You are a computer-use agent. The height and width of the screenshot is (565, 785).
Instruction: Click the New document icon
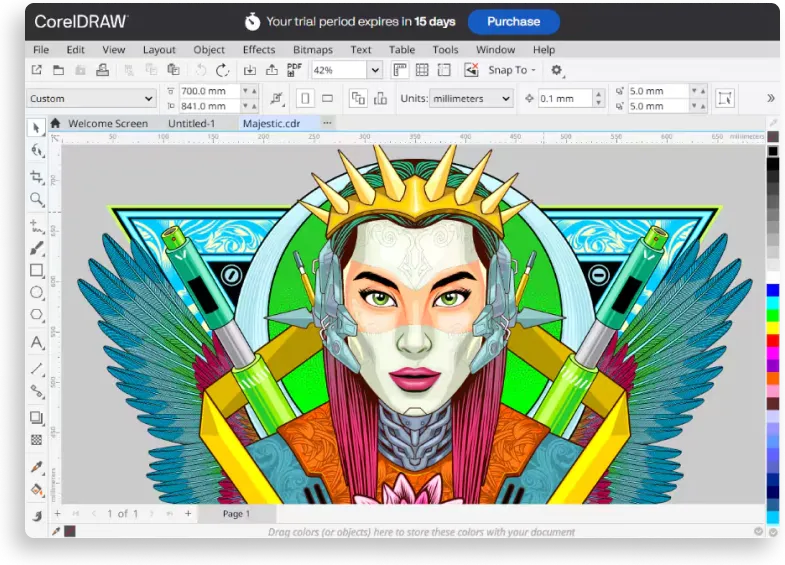click(x=37, y=70)
